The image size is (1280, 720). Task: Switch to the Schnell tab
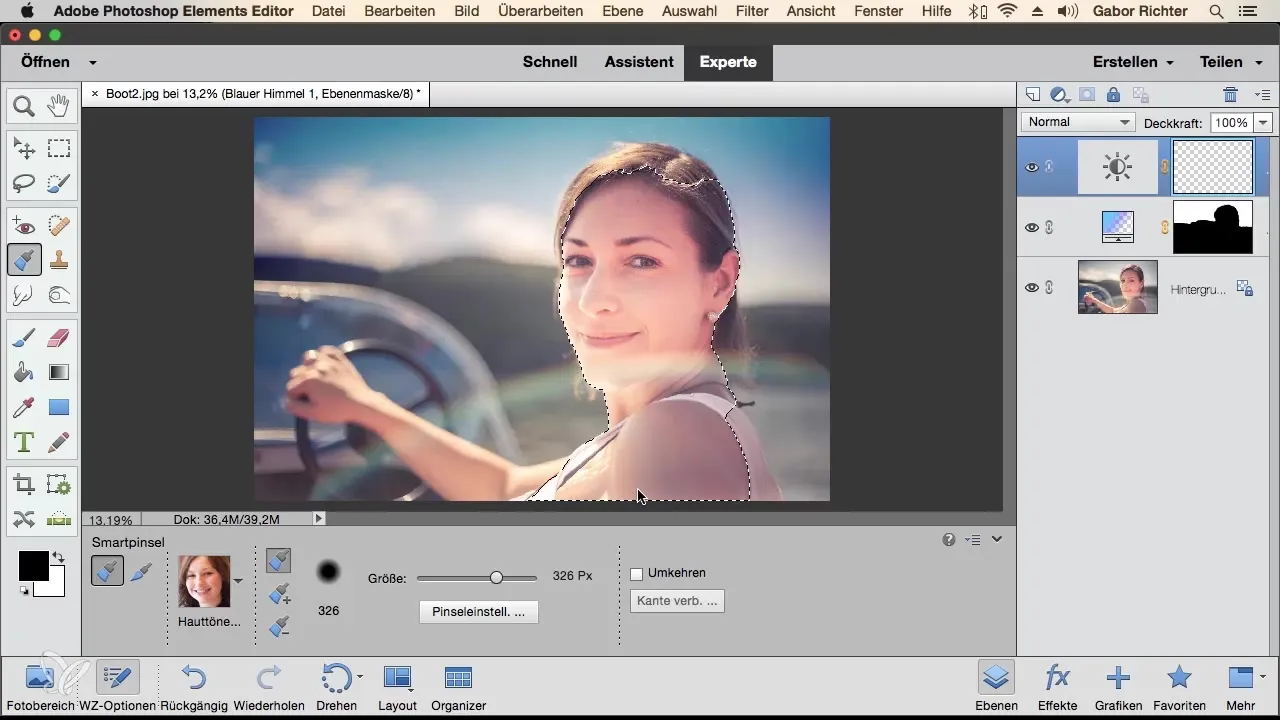550,62
